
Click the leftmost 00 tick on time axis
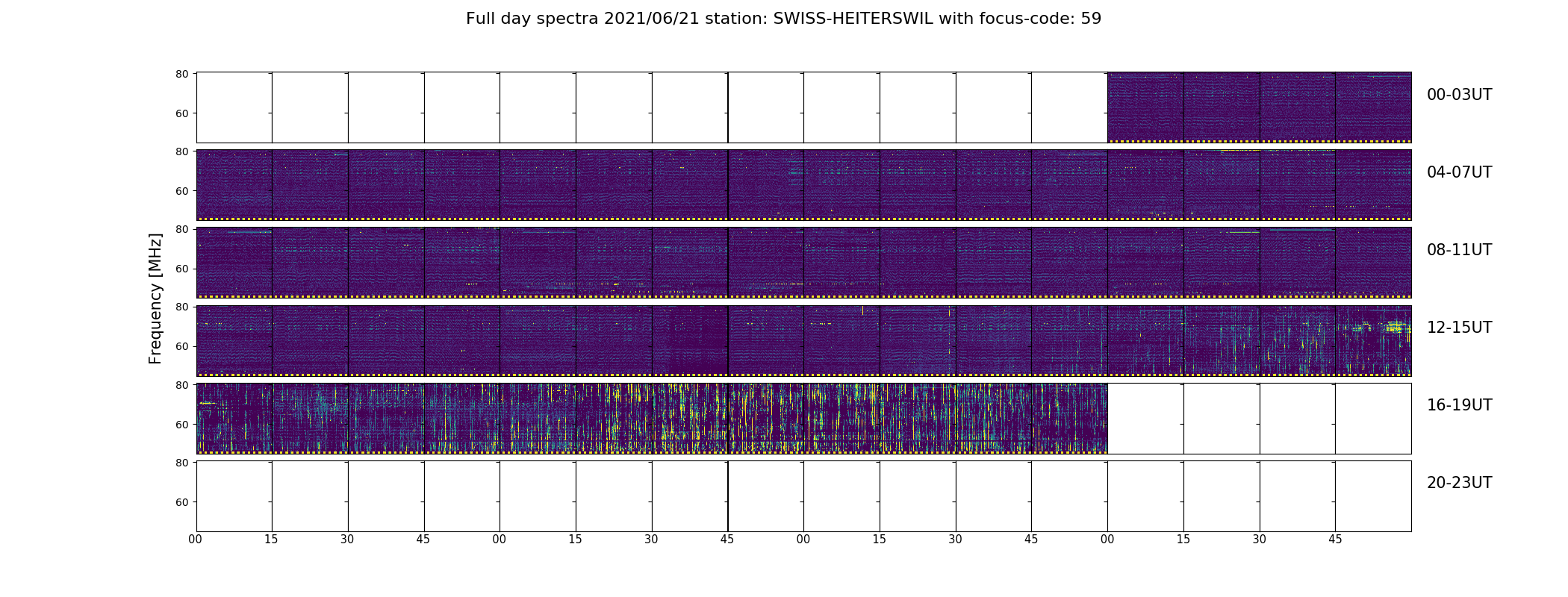click(196, 539)
